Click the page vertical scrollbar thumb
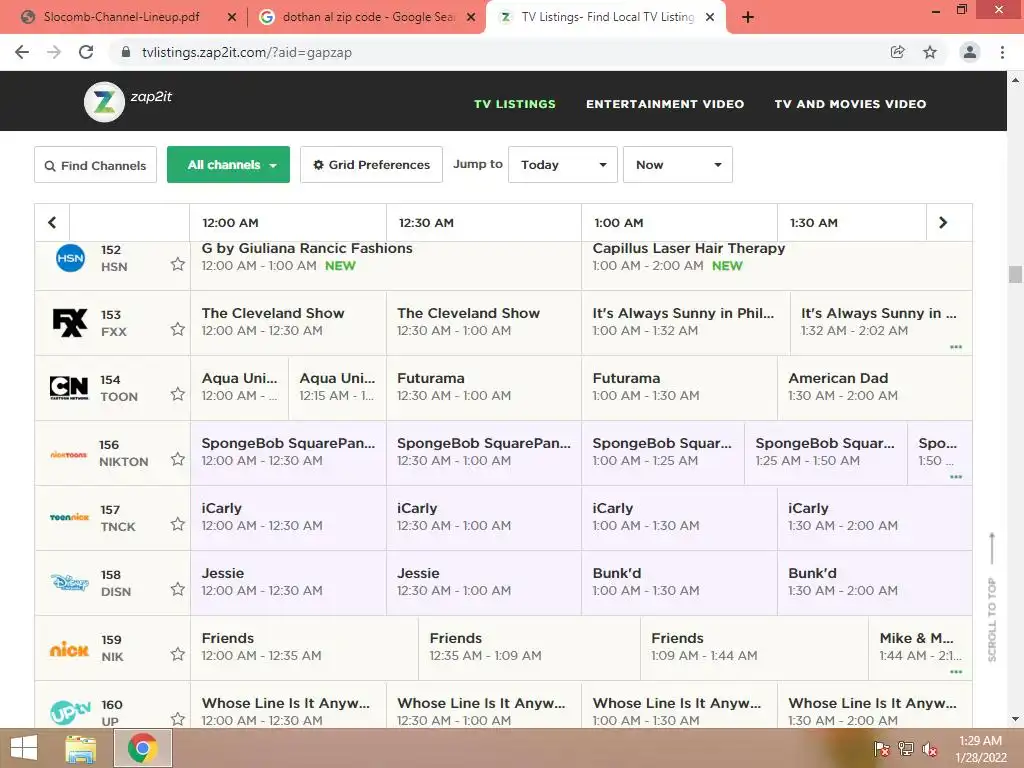 tap(1015, 274)
